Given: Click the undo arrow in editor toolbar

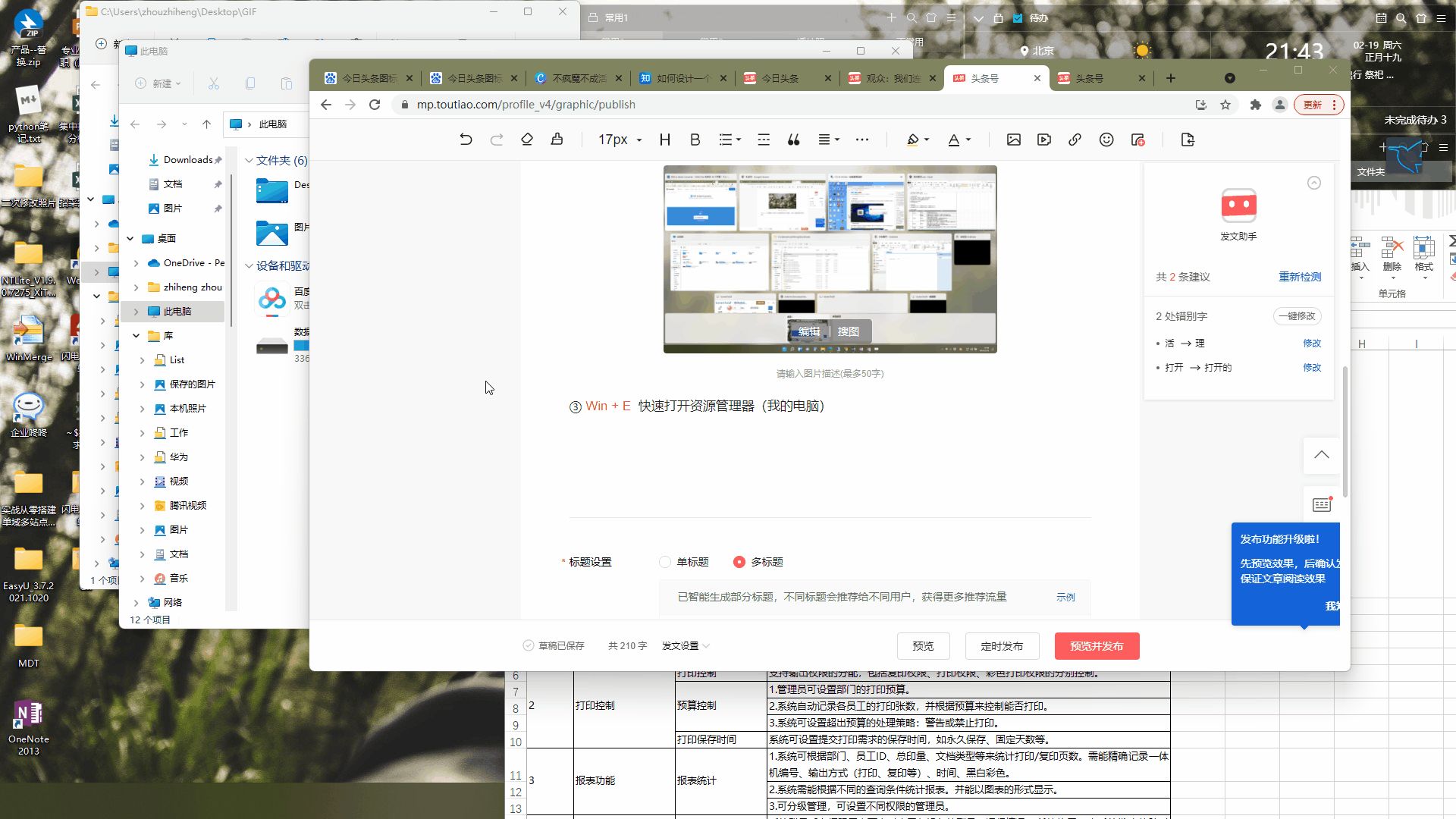Looking at the screenshot, I should click(x=466, y=140).
